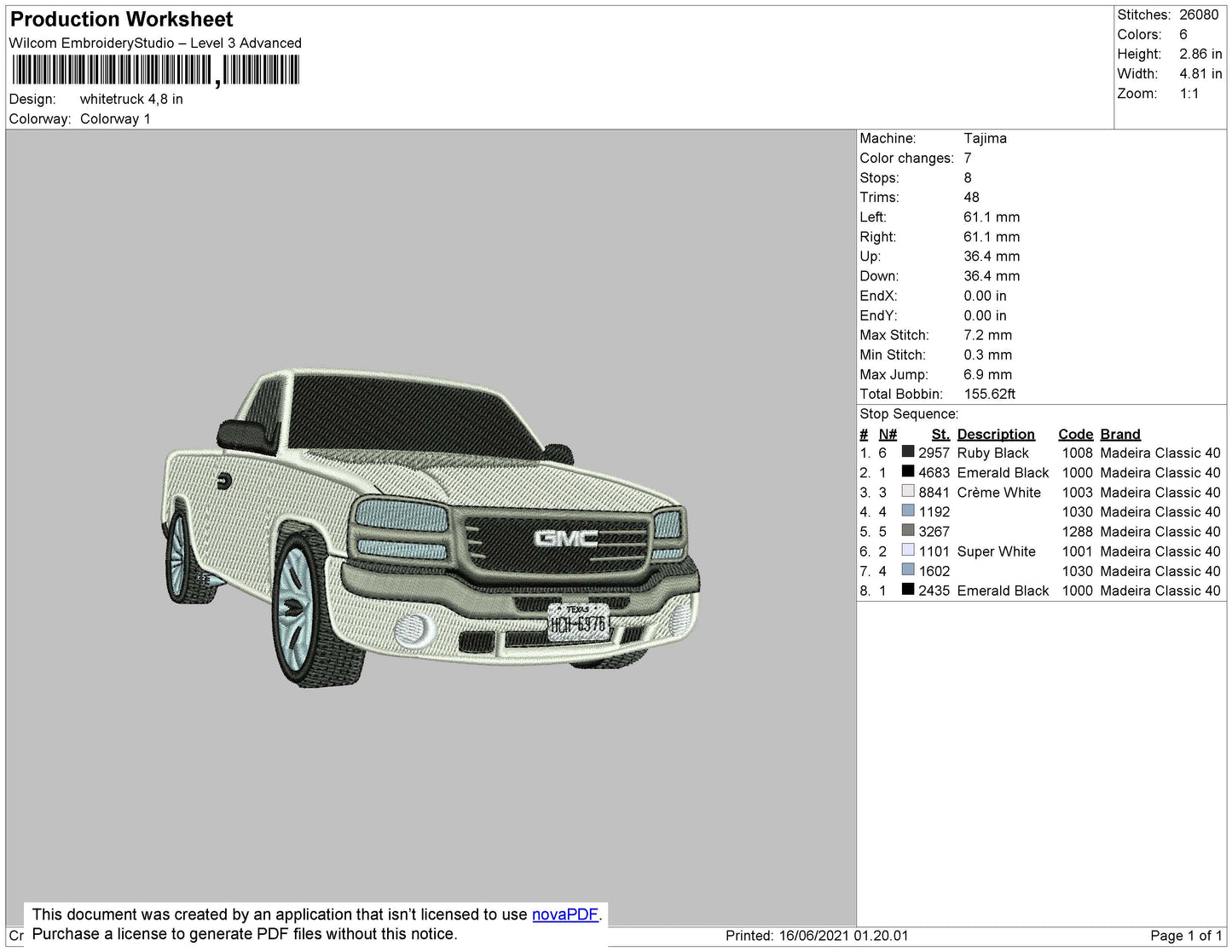The height and width of the screenshot is (952, 1232).
Task: Click the 3267 thread color swatch
Action: coord(908,530)
